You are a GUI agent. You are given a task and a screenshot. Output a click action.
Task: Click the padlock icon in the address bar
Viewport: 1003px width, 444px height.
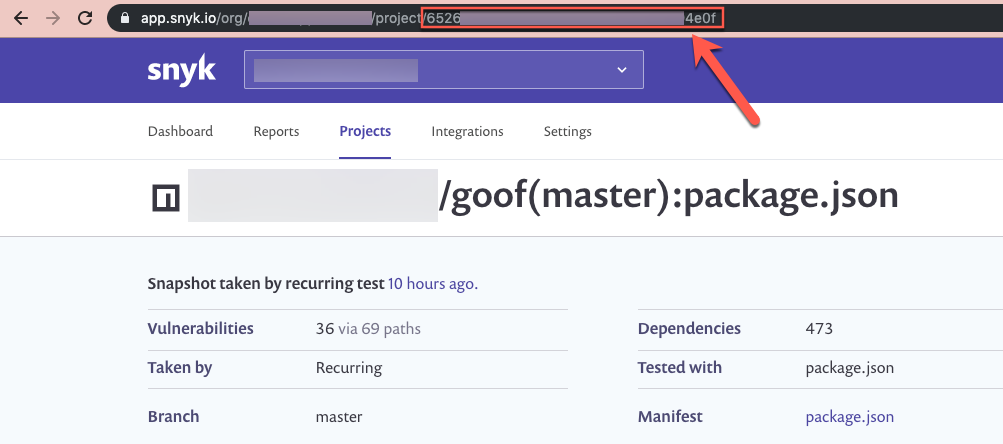pos(125,18)
